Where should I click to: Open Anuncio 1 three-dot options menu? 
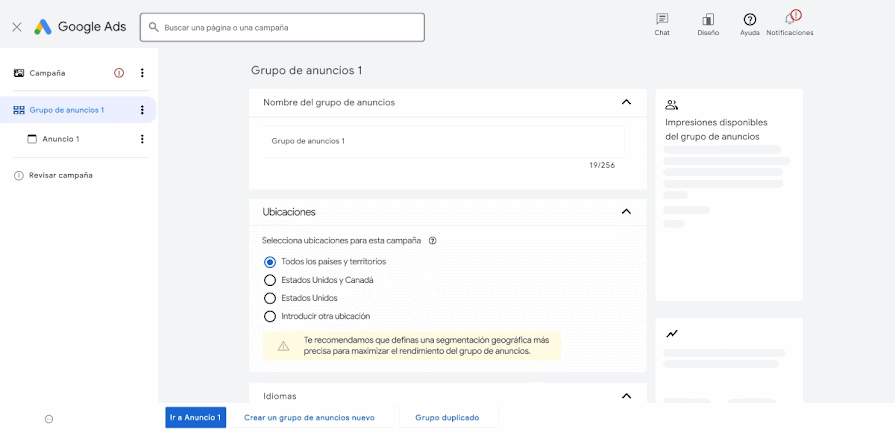[x=142, y=139]
